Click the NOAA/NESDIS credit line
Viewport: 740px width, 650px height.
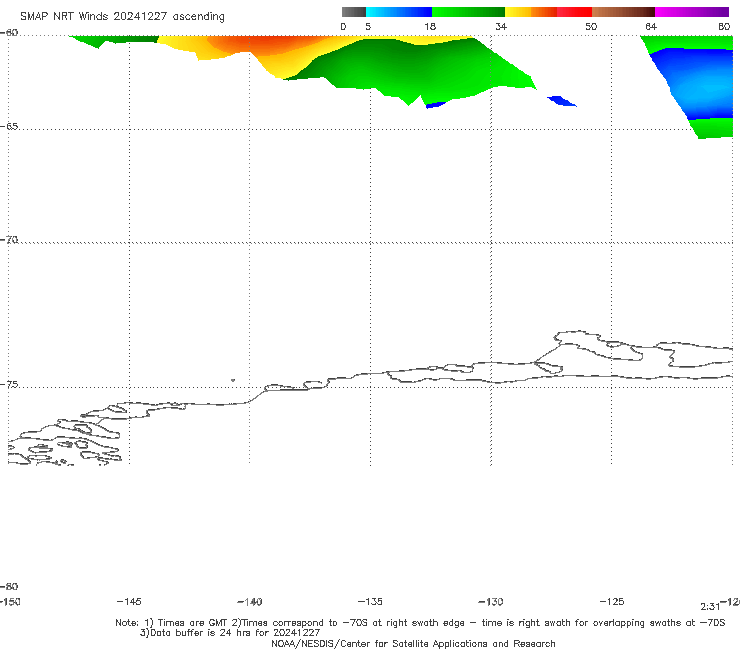pos(413,643)
